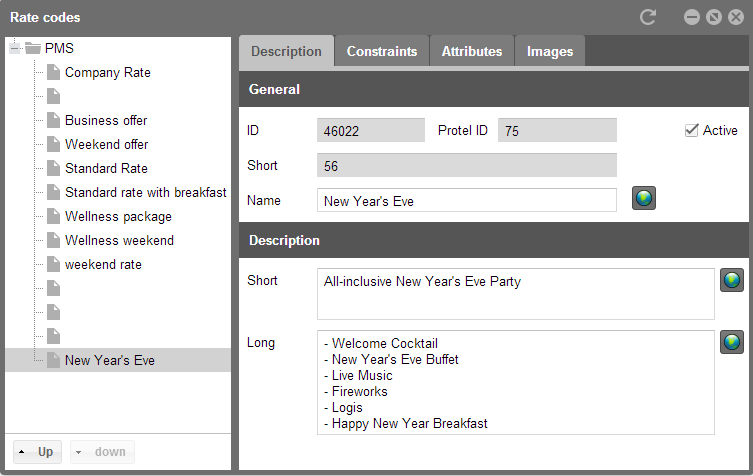Open translation globe for Short description

[x=731, y=280]
